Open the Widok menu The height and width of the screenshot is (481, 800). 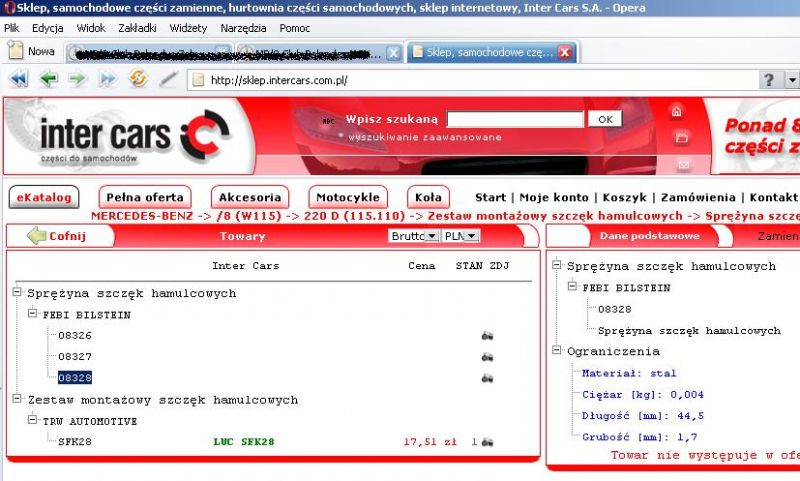point(91,28)
